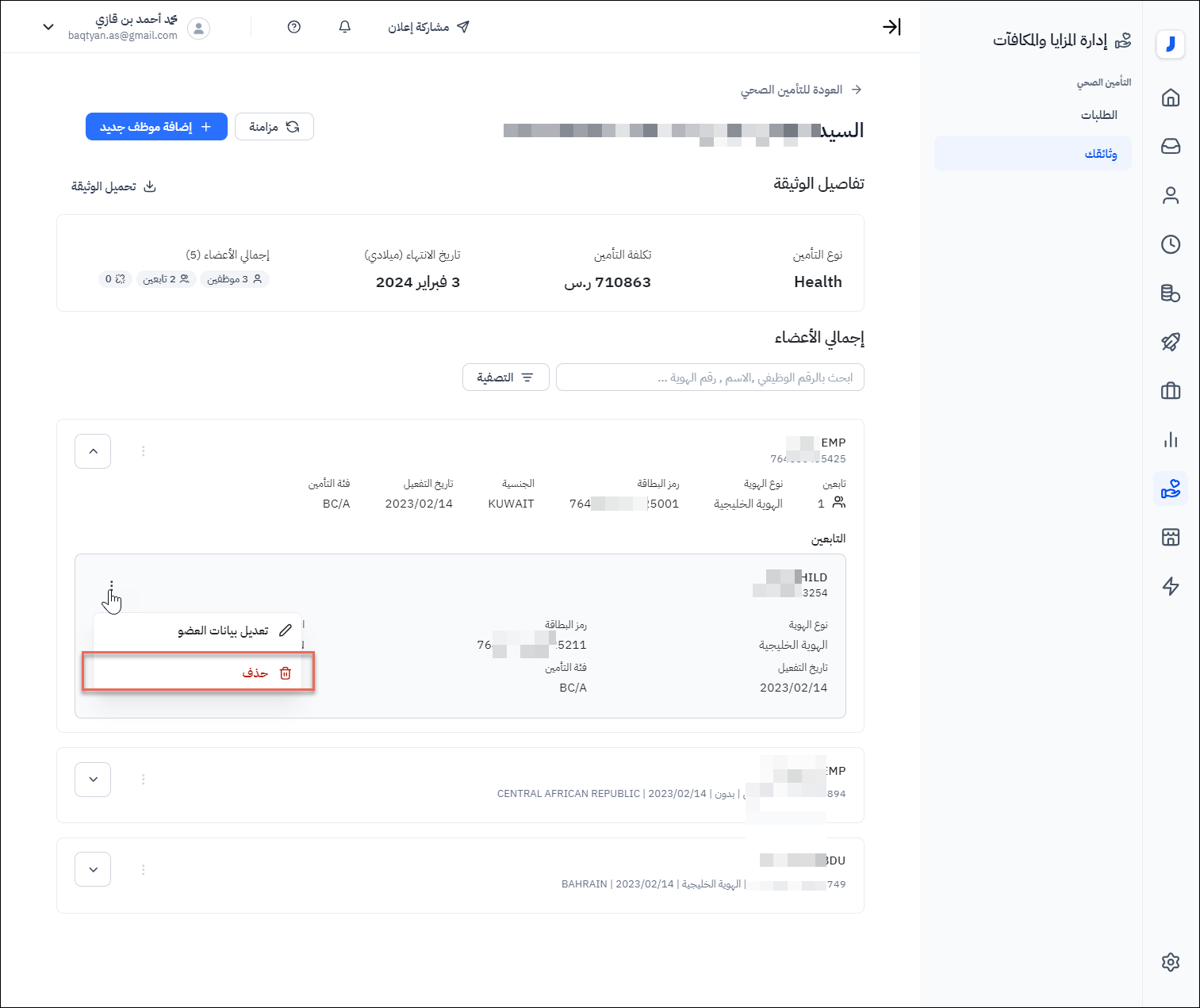This screenshot has width=1200, height=1008.
Task: Collapse the first expanded employee card
Action: tap(93, 451)
